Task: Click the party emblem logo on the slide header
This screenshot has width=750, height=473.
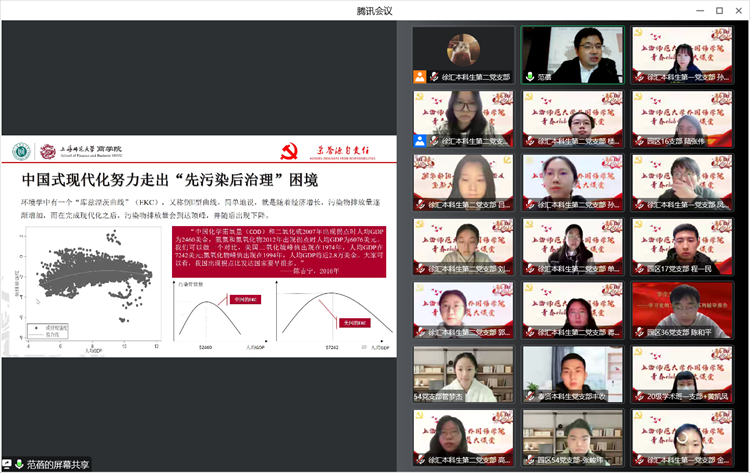Action: click(x=289, y=152)
